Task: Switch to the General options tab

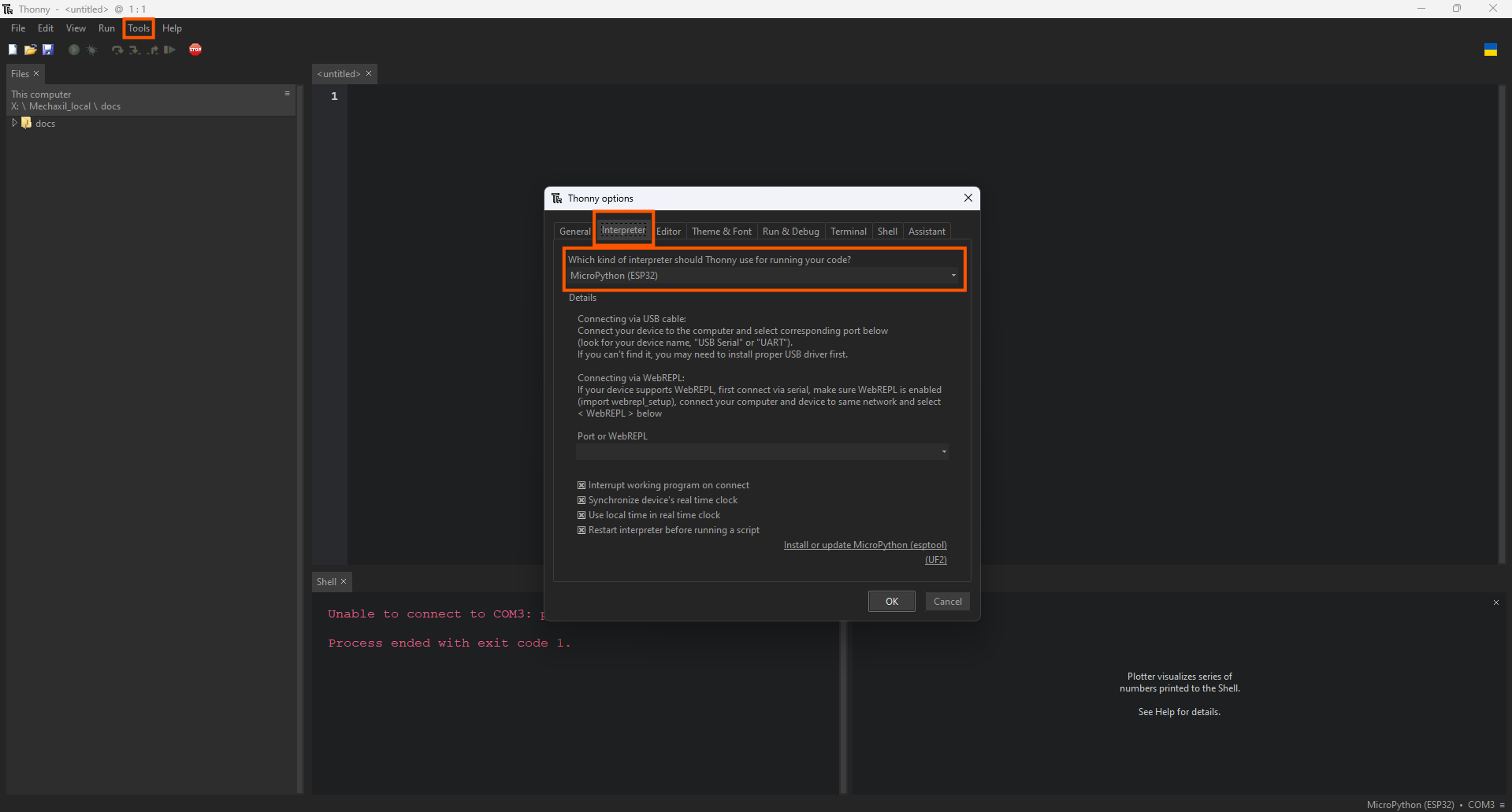Action: pyautogui.click(x=574, y=232)
